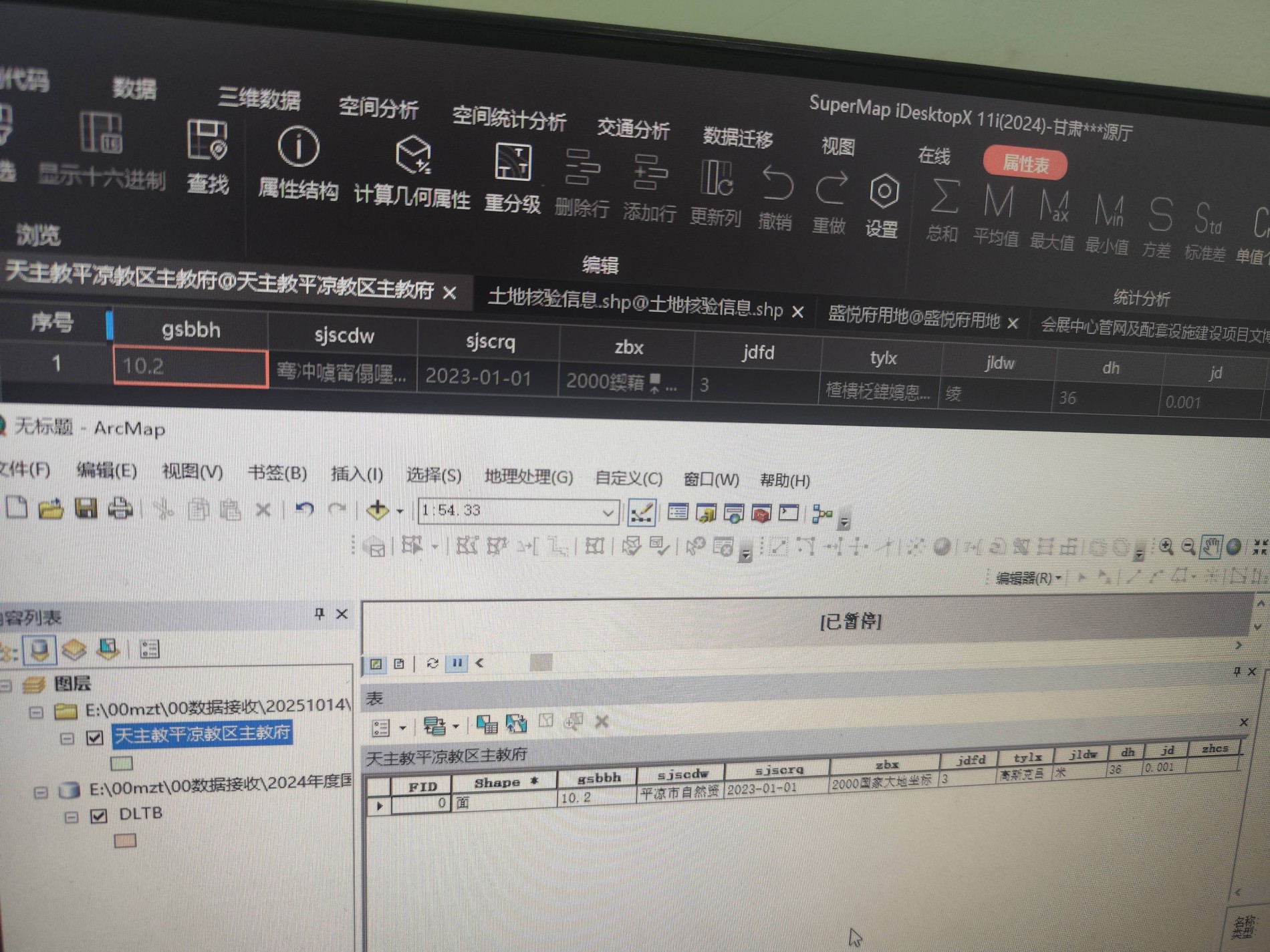
Task: Collapse the 图层 root tree node
Action: coord(7,685)
